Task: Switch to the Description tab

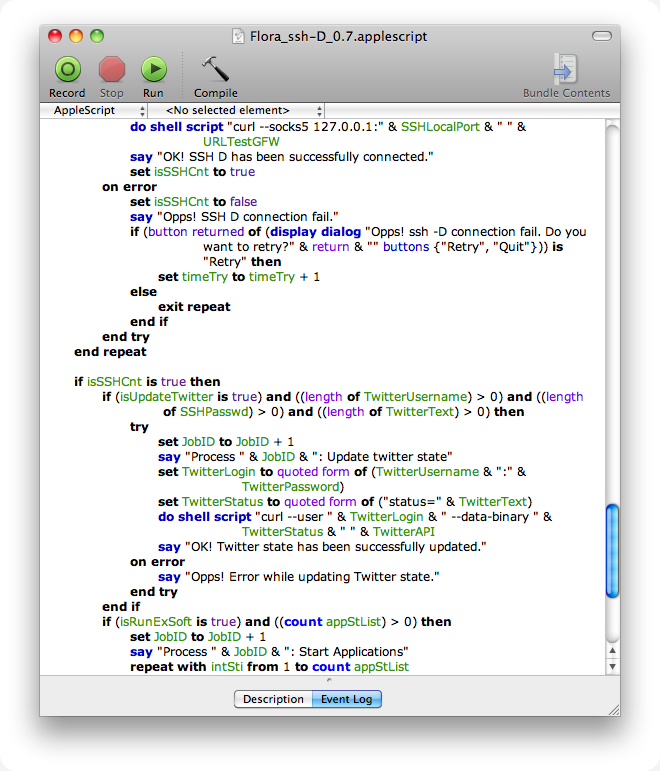Action: coord(273,699)
